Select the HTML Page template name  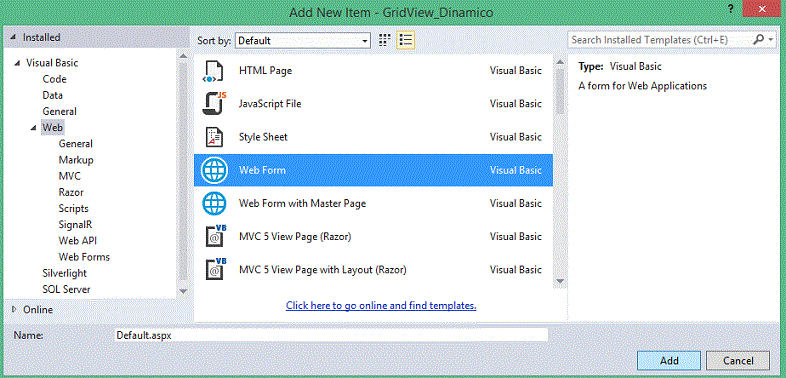tap(265, 71)
